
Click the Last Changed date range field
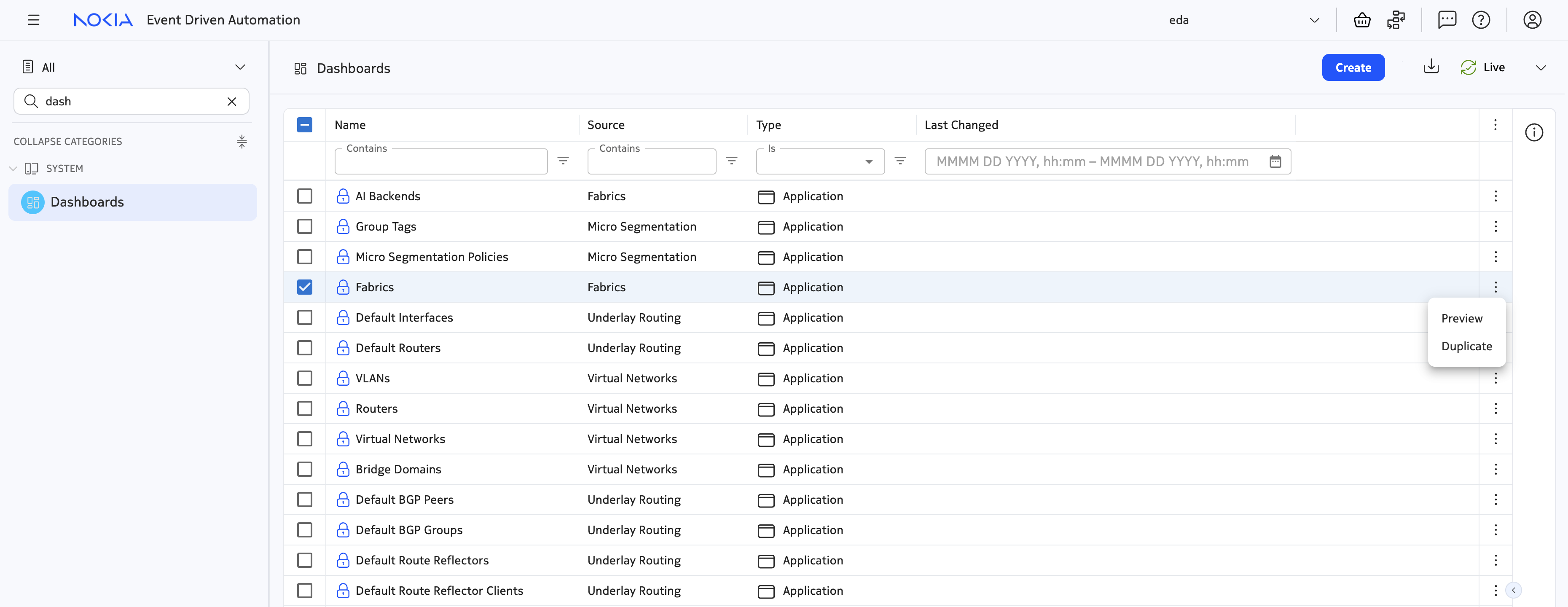(x=1107, y=161)
